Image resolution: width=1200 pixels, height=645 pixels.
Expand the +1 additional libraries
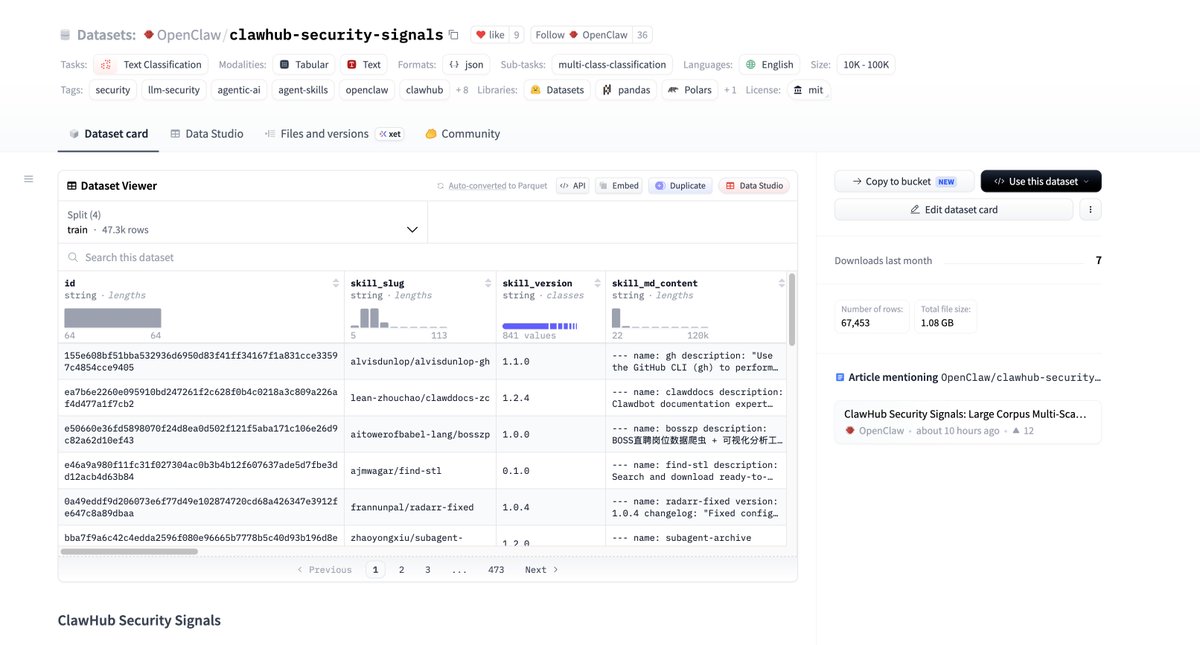point(731,90)
